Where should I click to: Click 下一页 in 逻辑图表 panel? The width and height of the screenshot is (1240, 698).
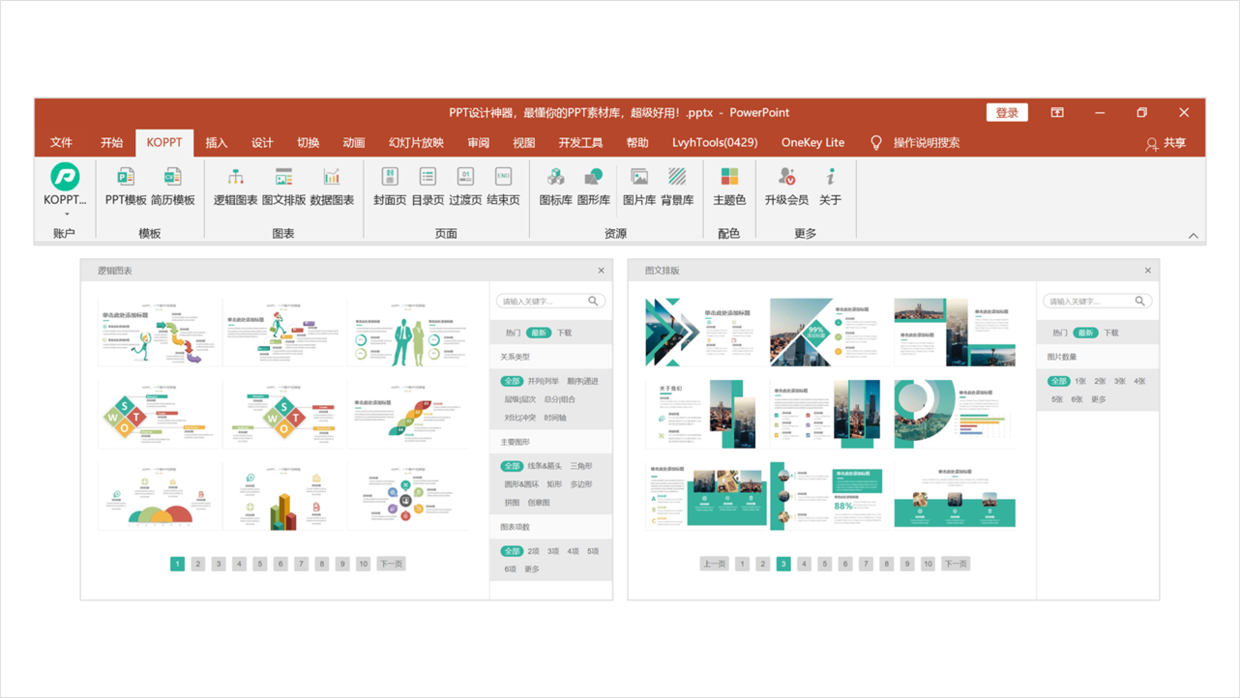point(391,564)
